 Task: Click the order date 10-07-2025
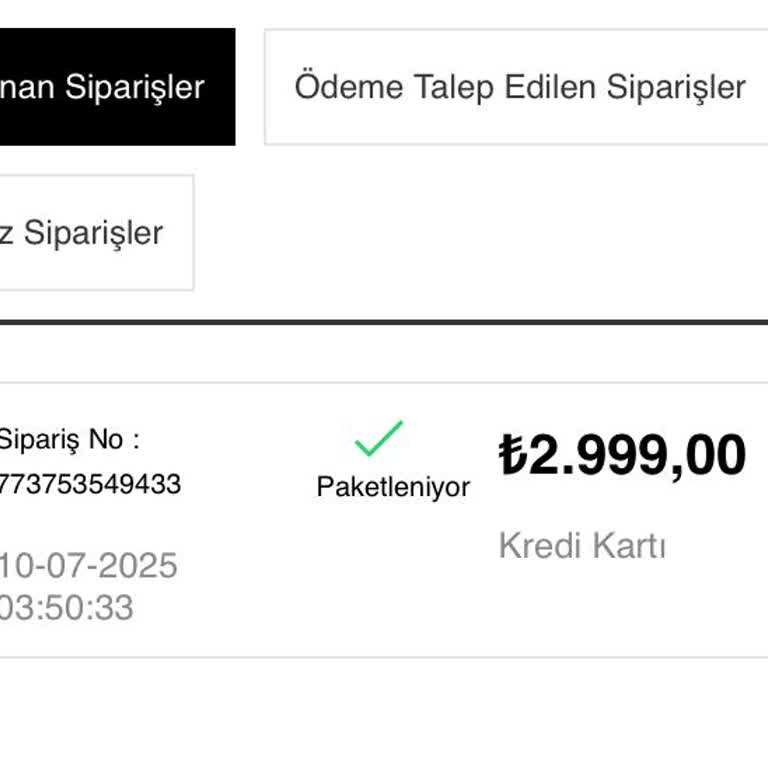88,566
